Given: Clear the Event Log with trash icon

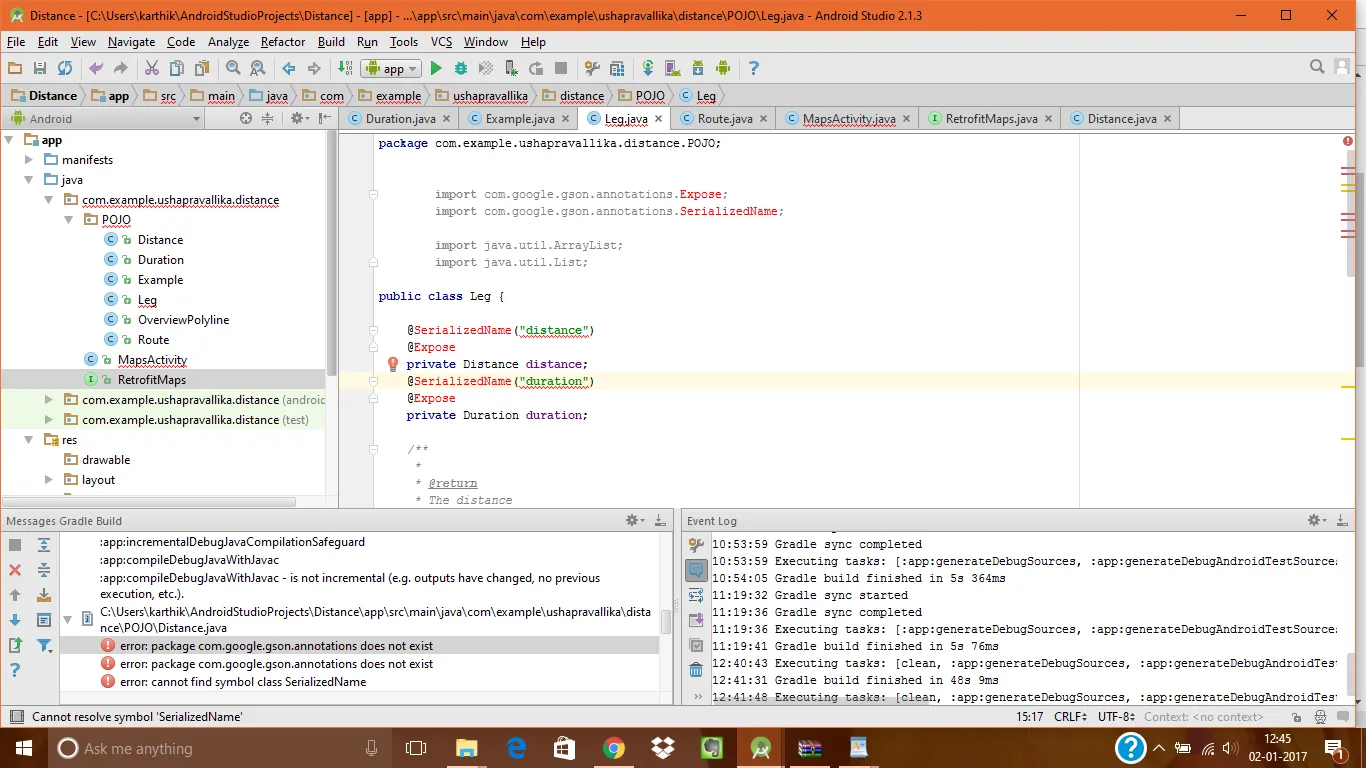Looking at the screenshot, I should [x=696, y=670].
